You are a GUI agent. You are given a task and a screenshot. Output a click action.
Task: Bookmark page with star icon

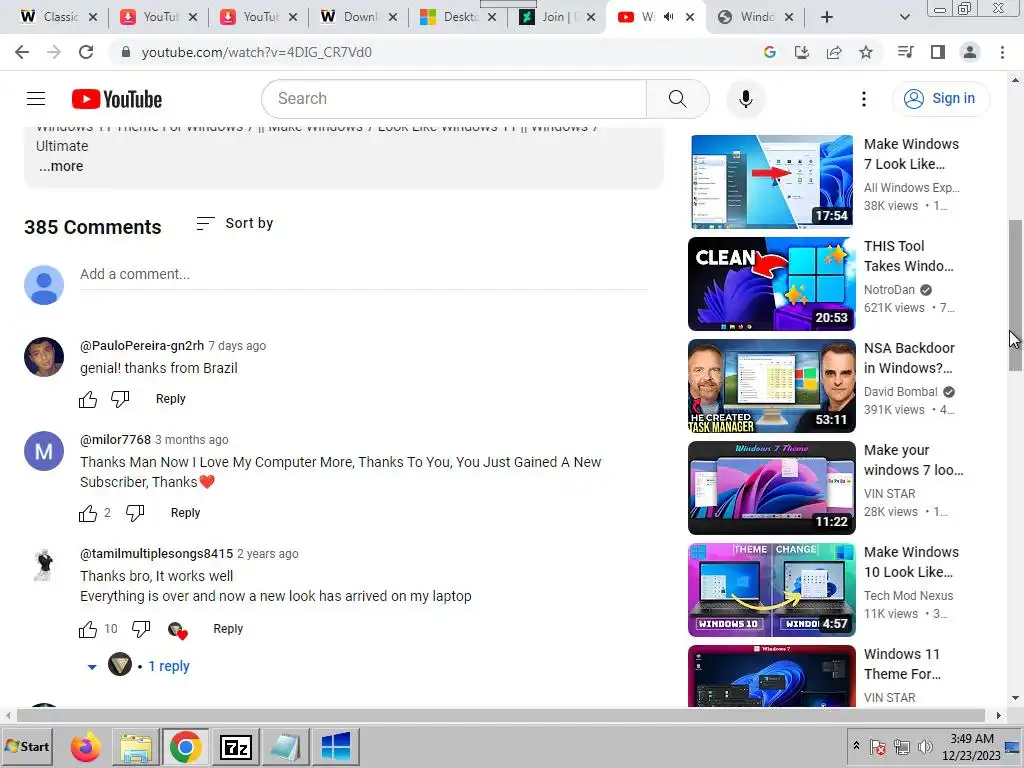(x=866, y=52)
